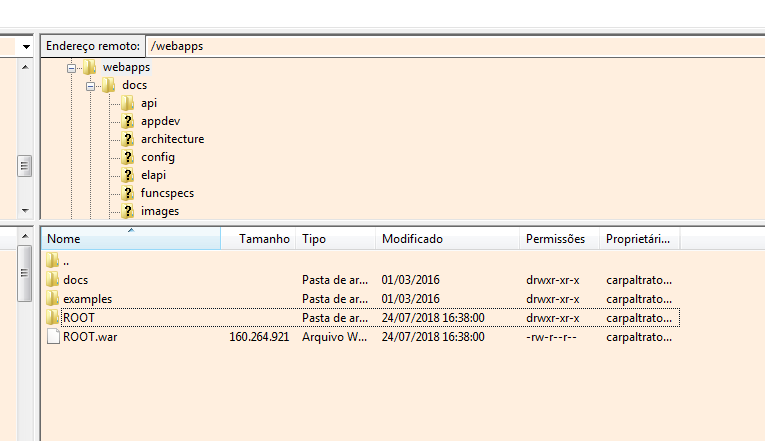This screenshot has width=765, height=441.
Task: Select the examples row name
Action: click(x=87, y=299)
